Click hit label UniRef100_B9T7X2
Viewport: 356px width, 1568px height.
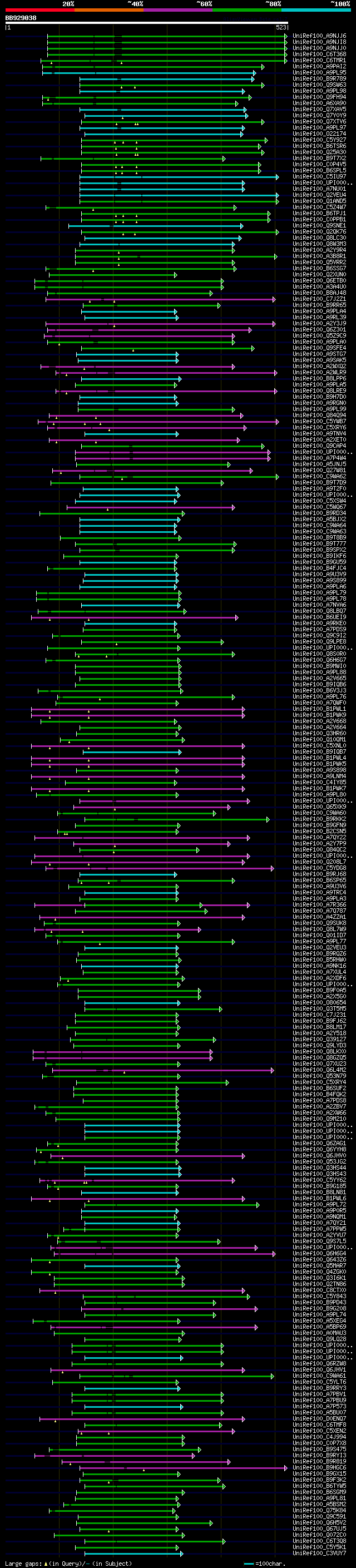(x=319, y=159)
